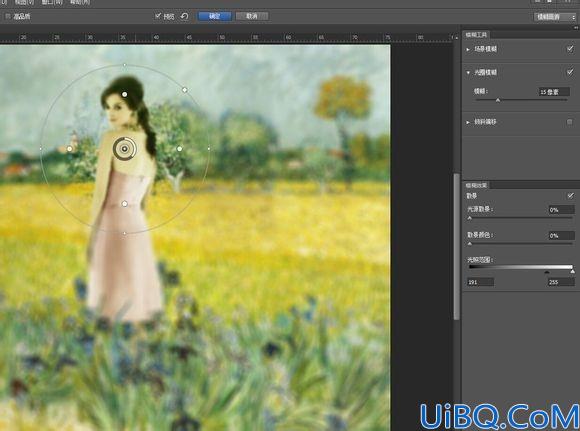Click the black light range slider handle
This screenshot has width=580, height=431.
(547, 272)
